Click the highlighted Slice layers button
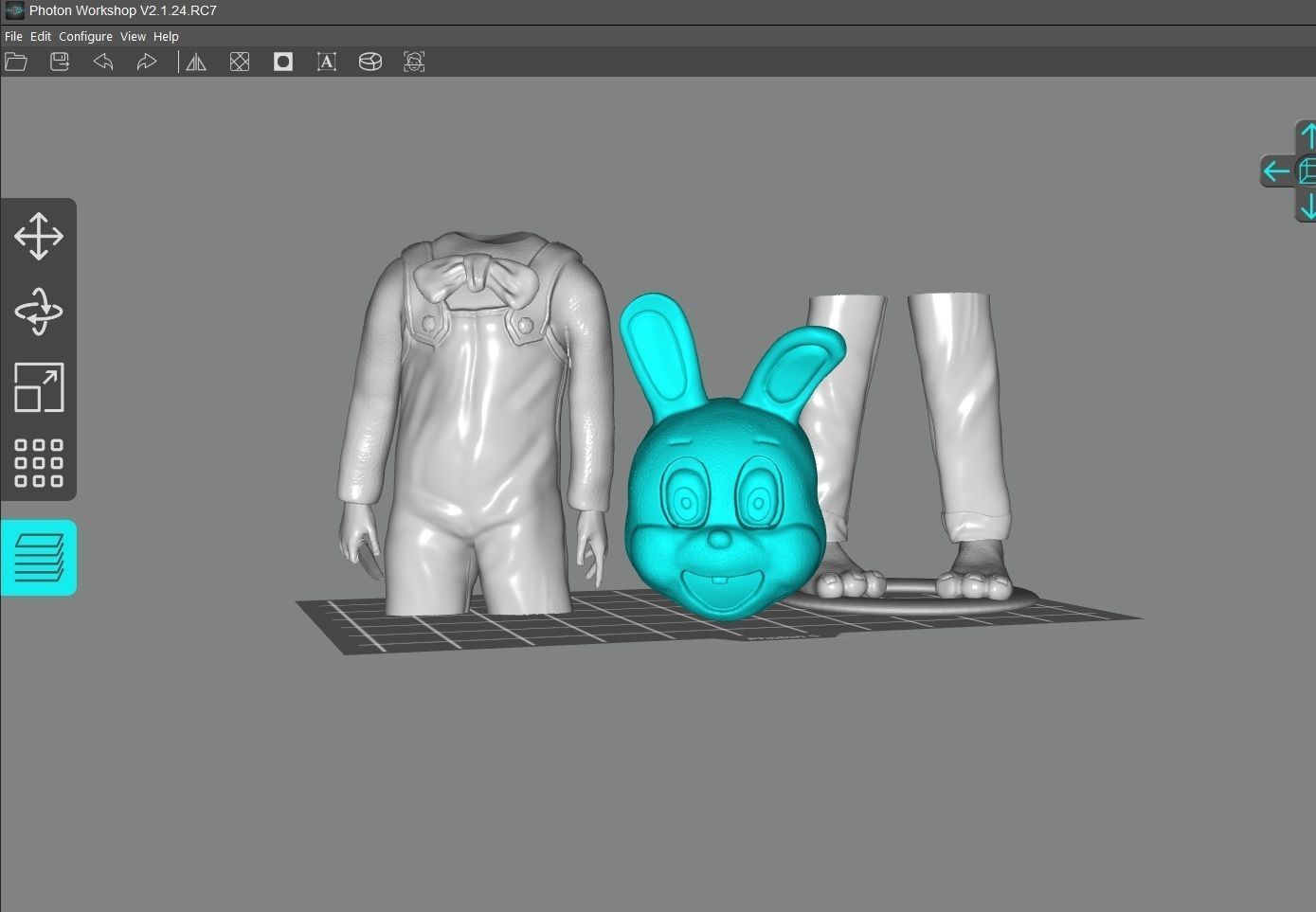The width and height of the screenshot is (1316, 912). [39, 558]
